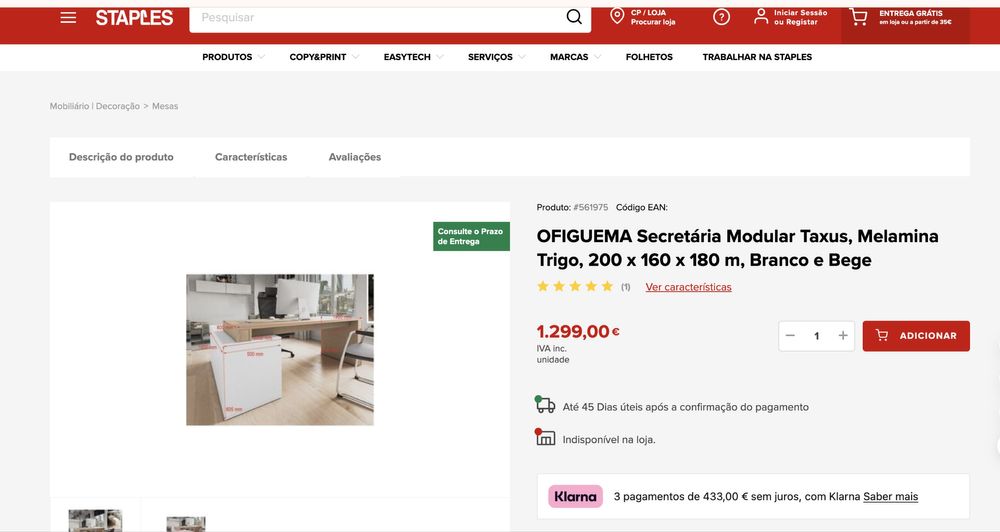Click Até 45 Dias úteis delivery text

click(686, 407)
